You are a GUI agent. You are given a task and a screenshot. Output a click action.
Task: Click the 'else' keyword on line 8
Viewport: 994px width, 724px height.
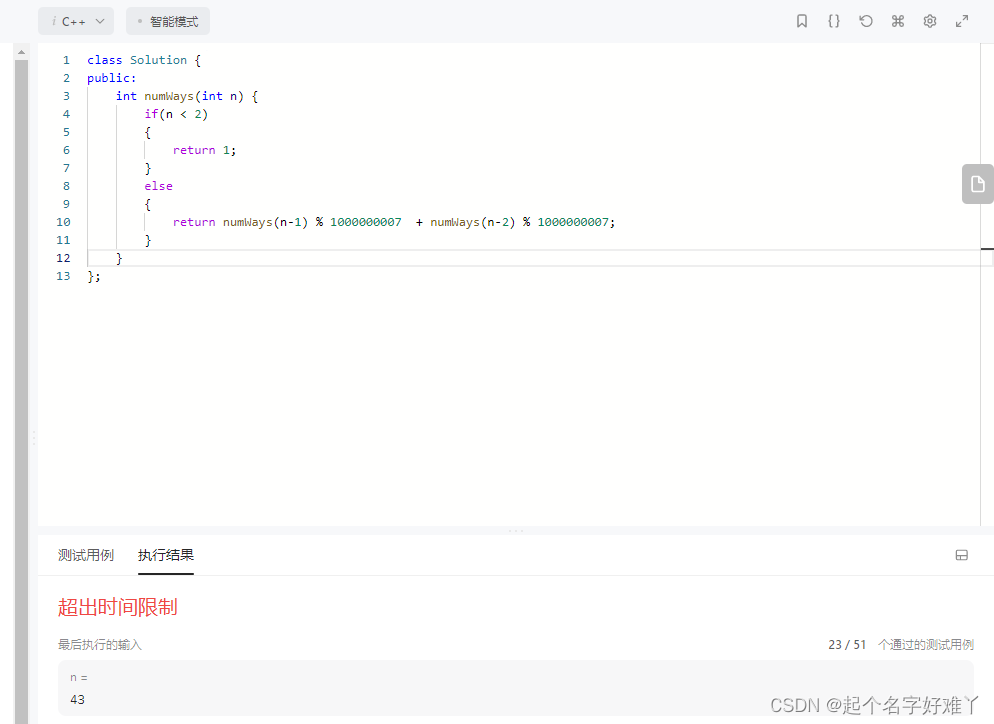(158, 186)
